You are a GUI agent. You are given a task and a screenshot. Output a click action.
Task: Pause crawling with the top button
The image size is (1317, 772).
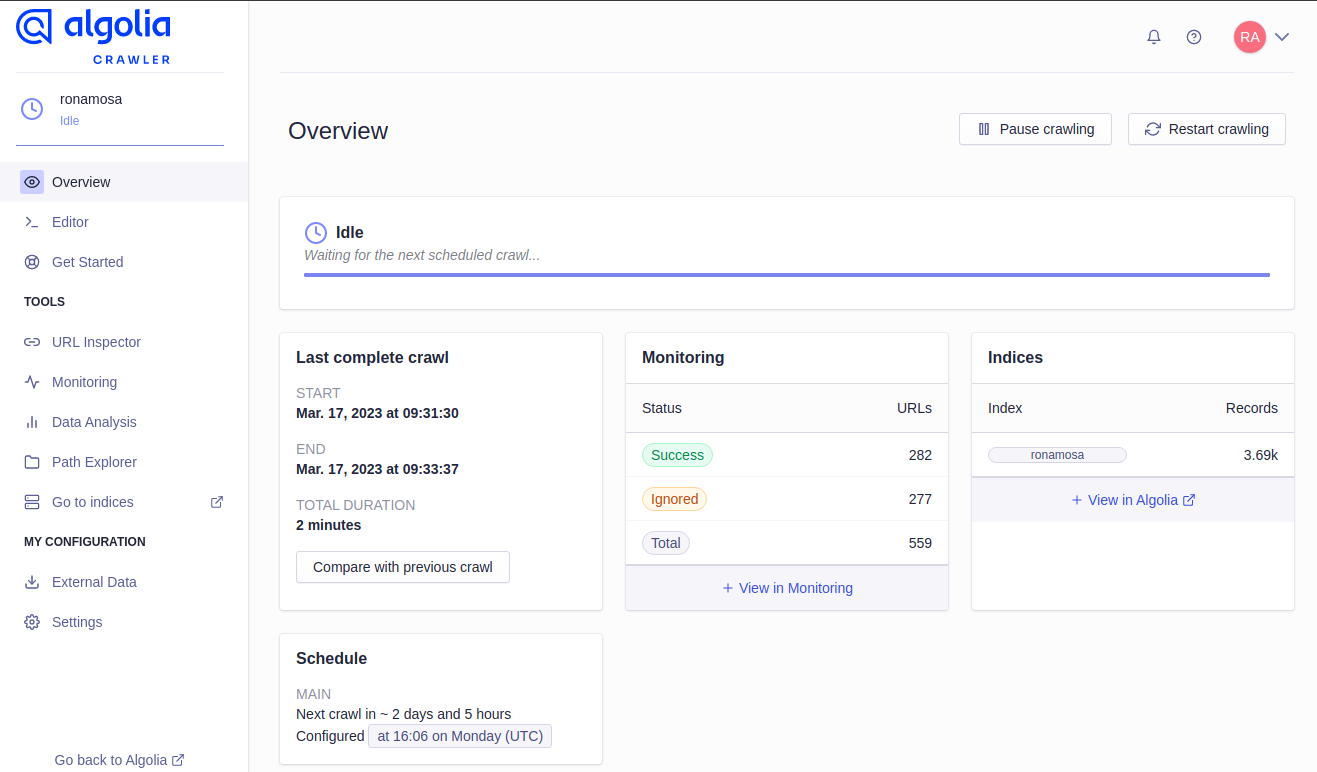tap(1035, 129)
